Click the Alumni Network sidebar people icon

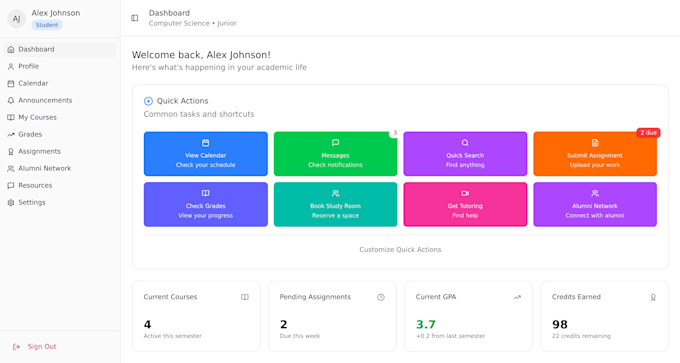pos(11,168)
